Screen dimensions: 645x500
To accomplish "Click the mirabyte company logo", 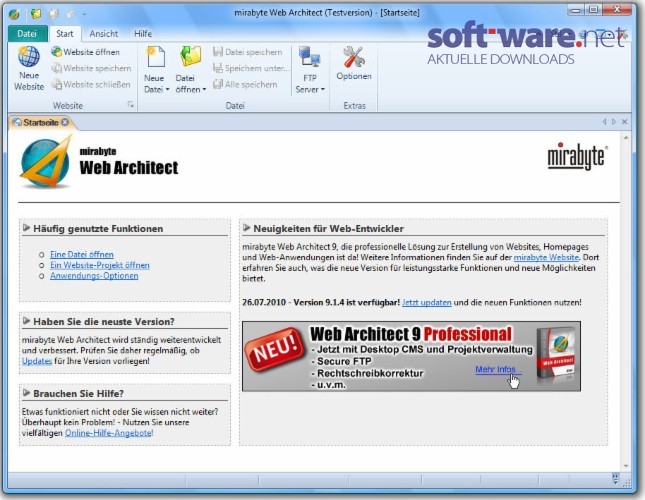I will (x=577, y=156).
